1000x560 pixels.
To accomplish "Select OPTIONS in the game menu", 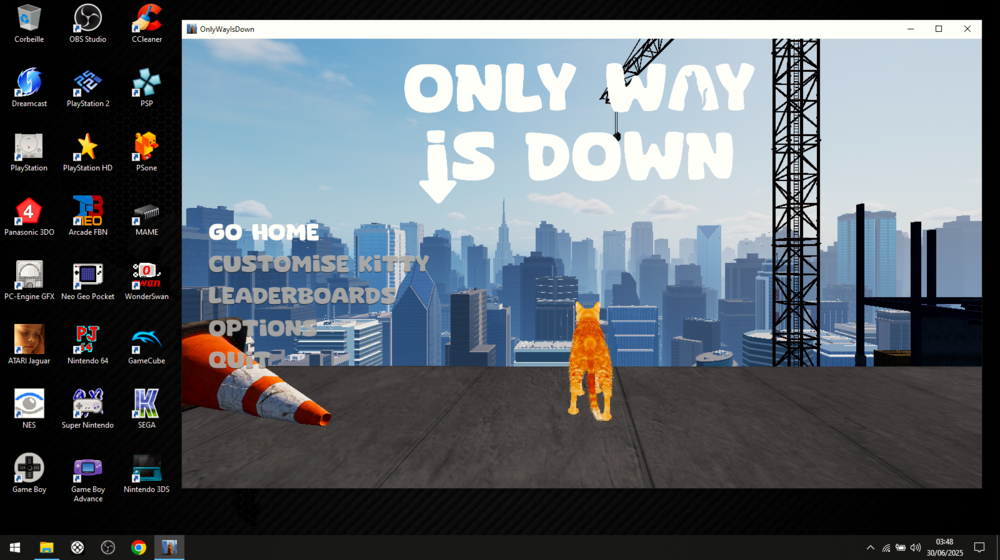I will [262, 328].
